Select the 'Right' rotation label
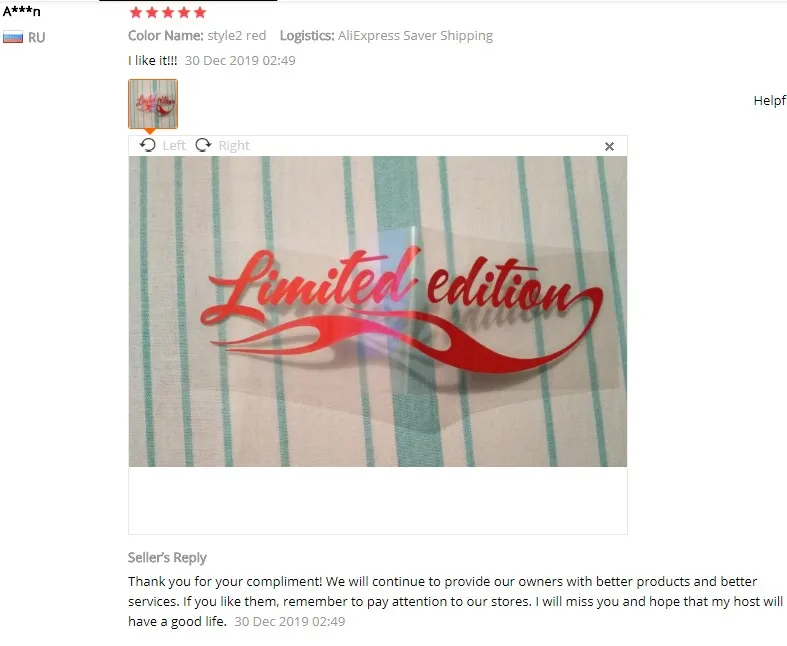The height and width of the screenshot is (646, 787). [234, 146]
